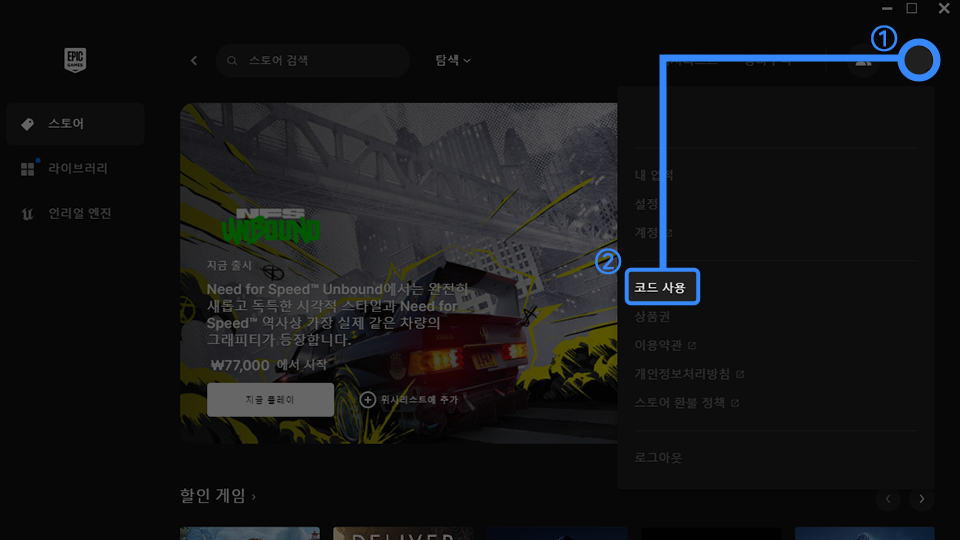Choose 로그아웃 in the account menu
The image size is (960, 540).
[658, 457]
